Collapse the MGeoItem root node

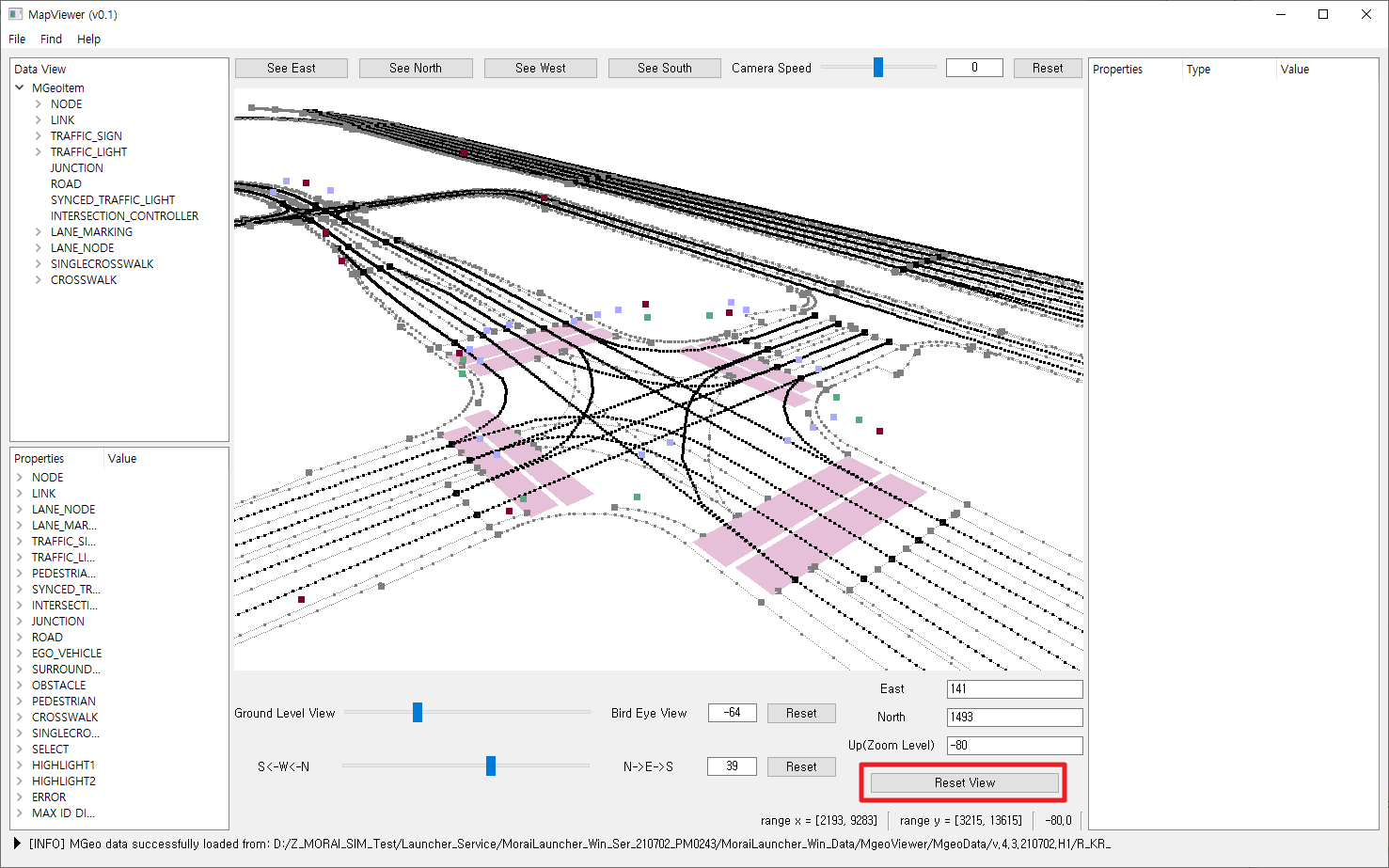[x=20, y=87]
